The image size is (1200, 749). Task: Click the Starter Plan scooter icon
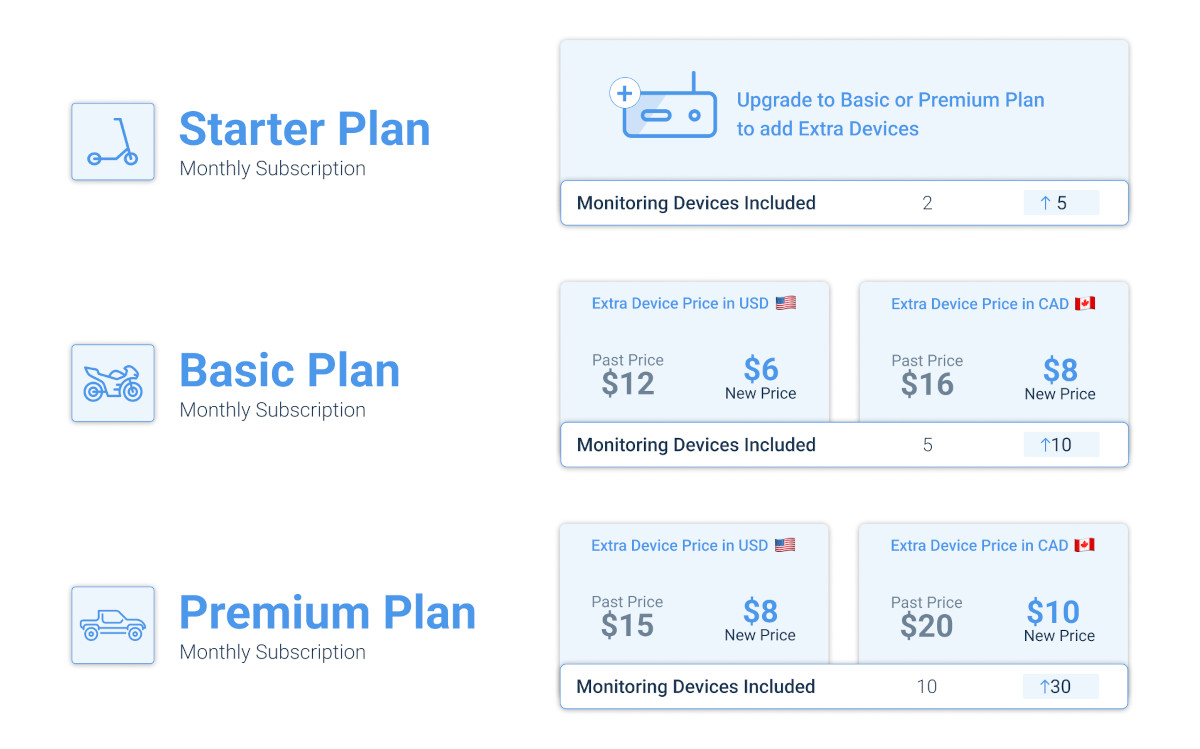click(x=112, y=141)
